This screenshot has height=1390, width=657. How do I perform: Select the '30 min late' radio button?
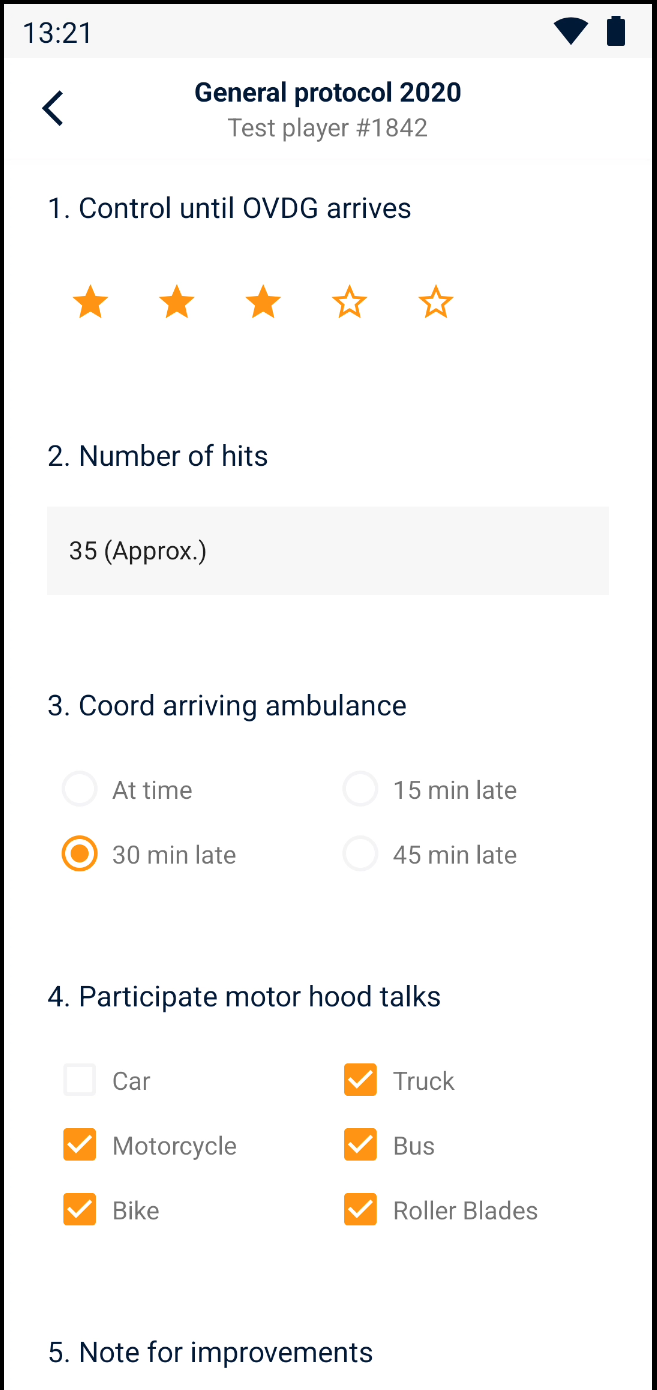[x=80, y=855]
